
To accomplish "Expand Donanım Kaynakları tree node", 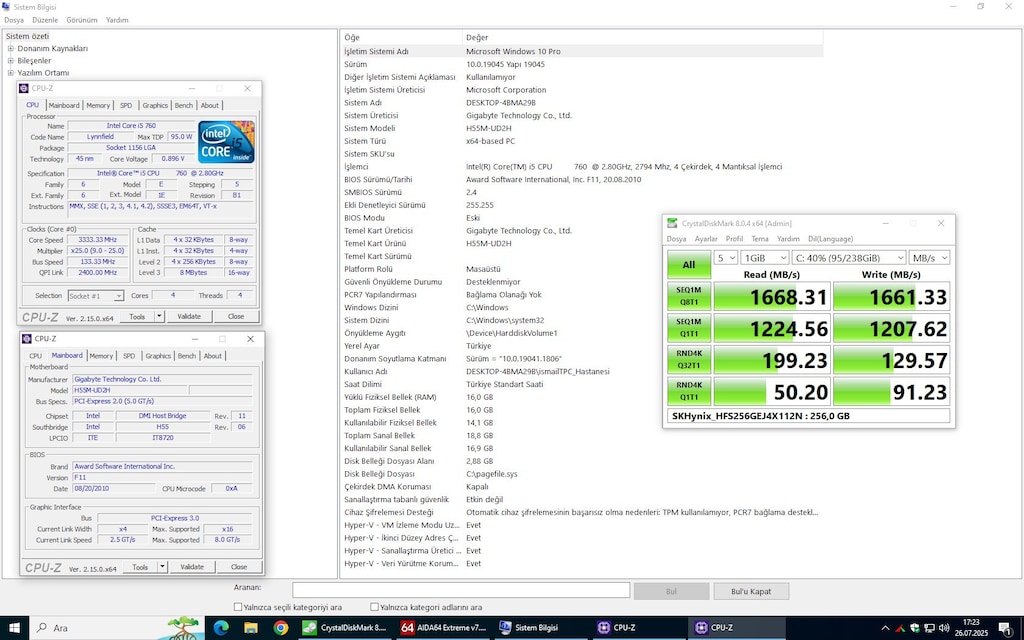I will click(x=10, y=48).
